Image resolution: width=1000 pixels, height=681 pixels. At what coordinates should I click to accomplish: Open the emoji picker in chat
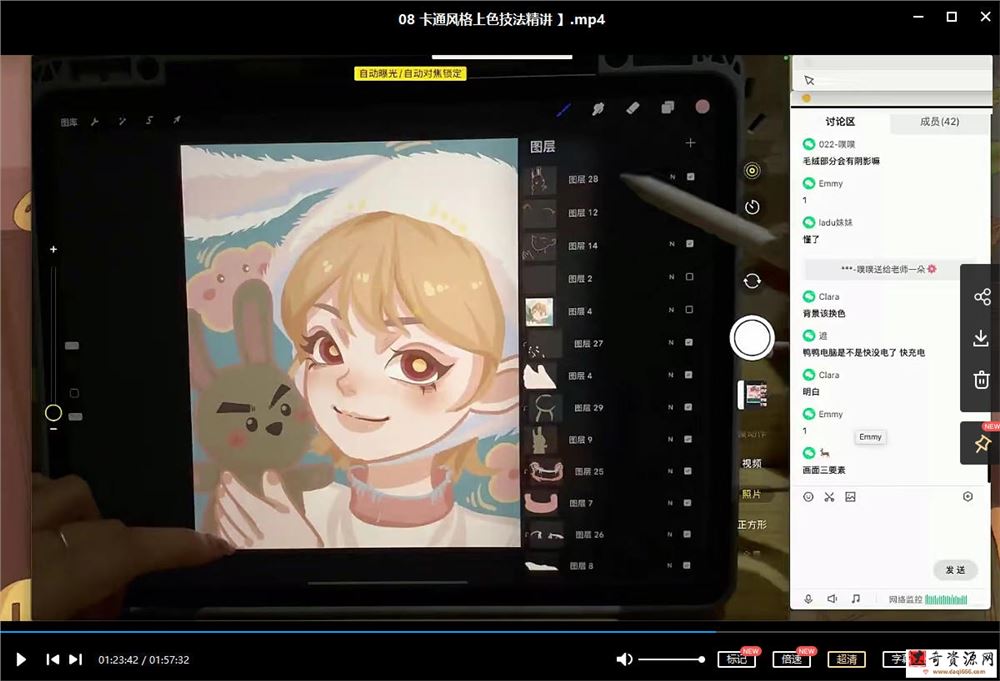coord(808,497)
